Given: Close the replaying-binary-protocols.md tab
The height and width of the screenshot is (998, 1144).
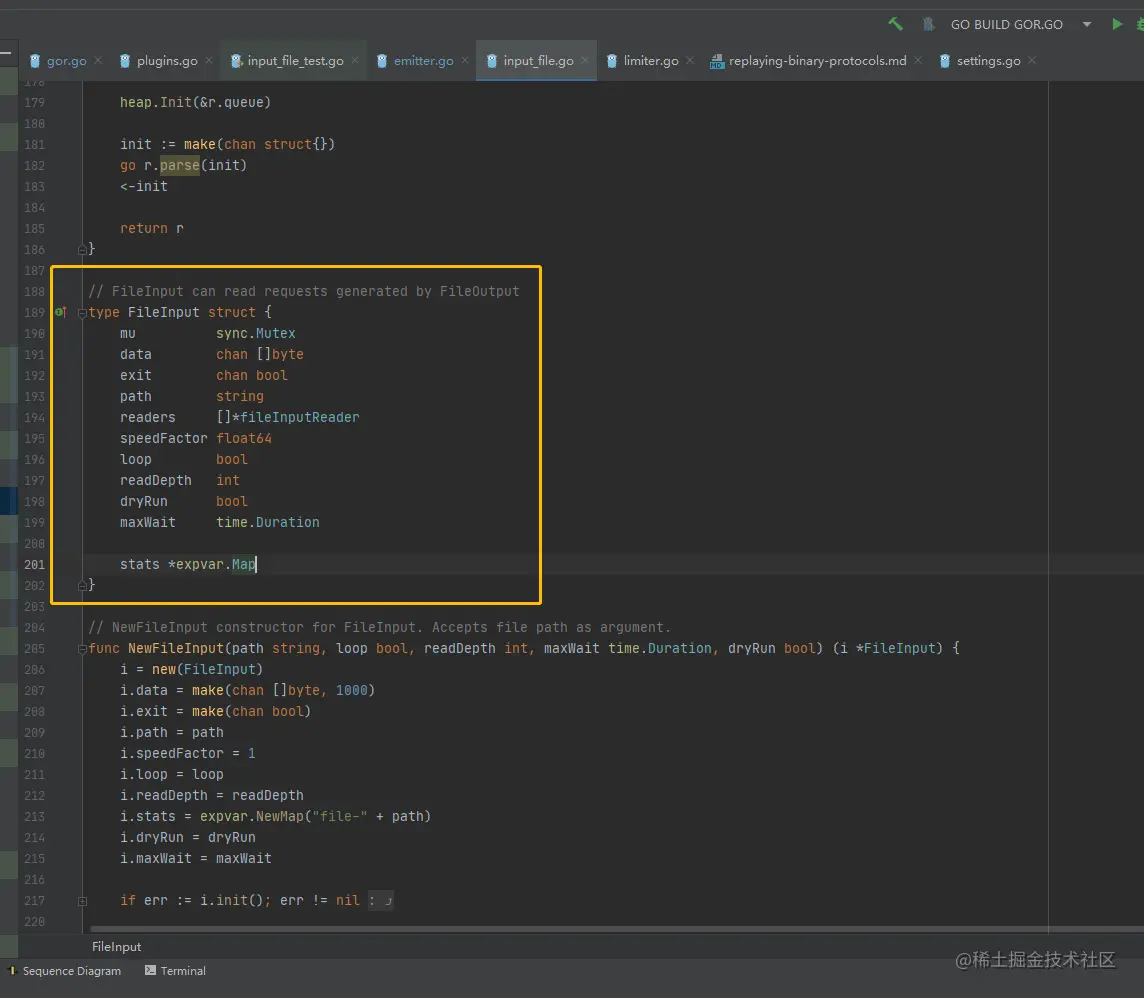Looking at the screenshot, I should pos(919,61).
